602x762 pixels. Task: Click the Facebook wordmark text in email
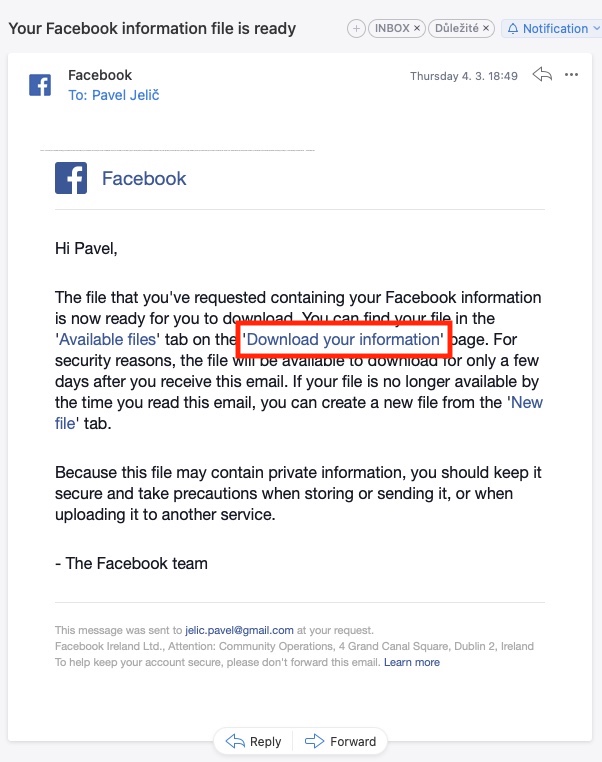[x=144, y=179]
